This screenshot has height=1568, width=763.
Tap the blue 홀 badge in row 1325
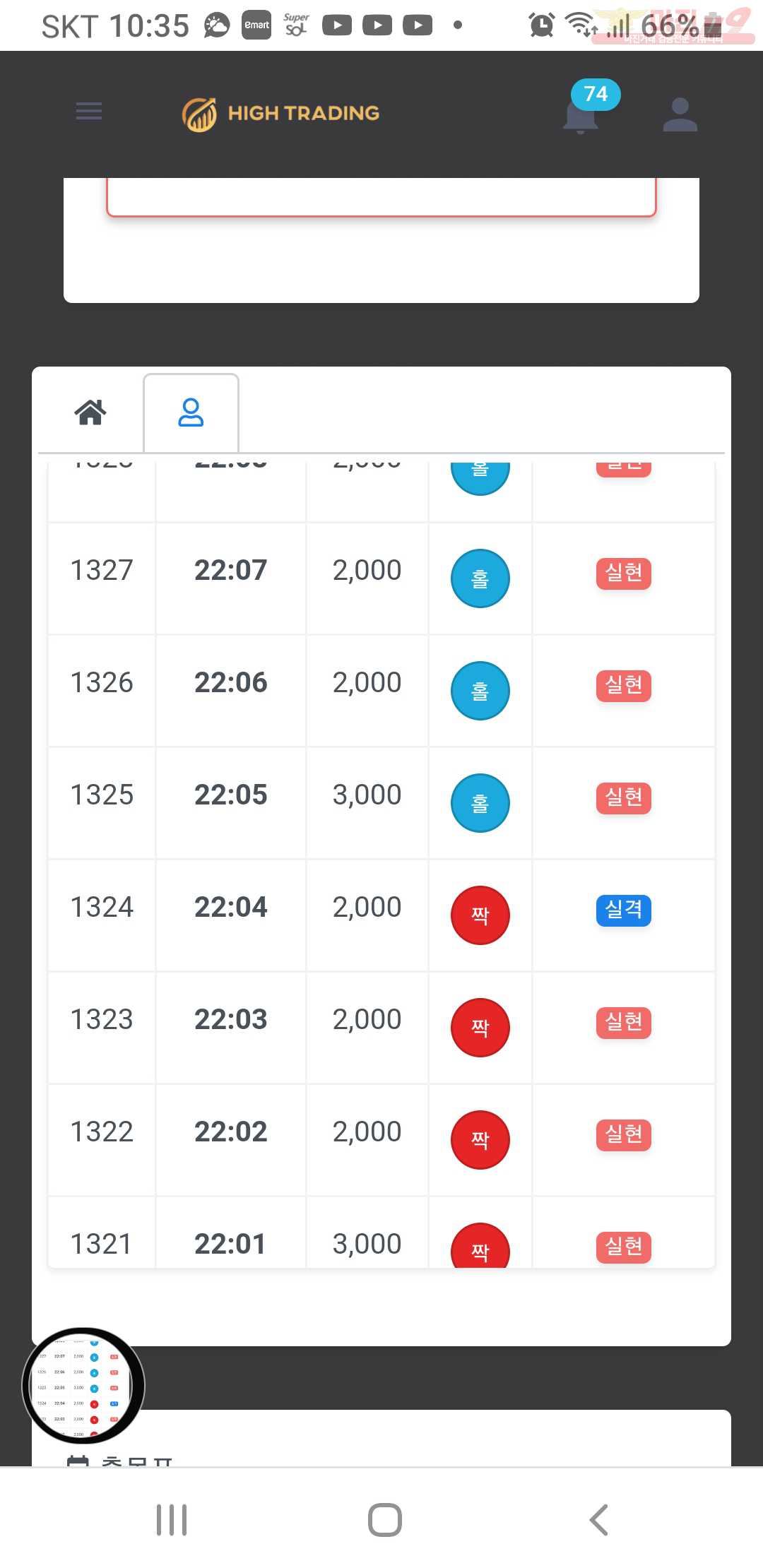click(x=480, y=803)
